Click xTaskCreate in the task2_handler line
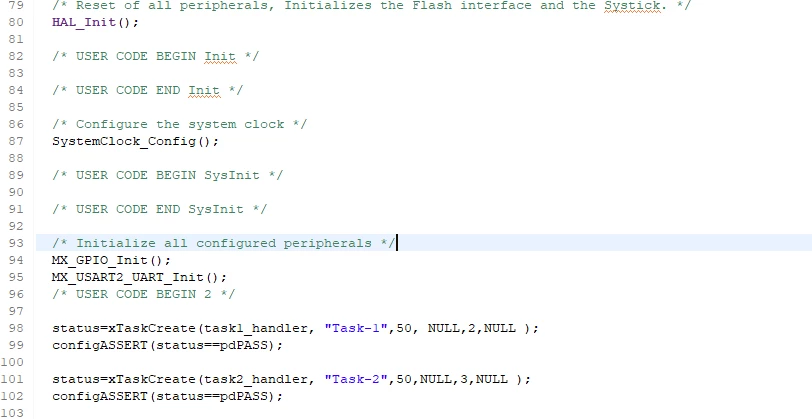 click(152, 379)
